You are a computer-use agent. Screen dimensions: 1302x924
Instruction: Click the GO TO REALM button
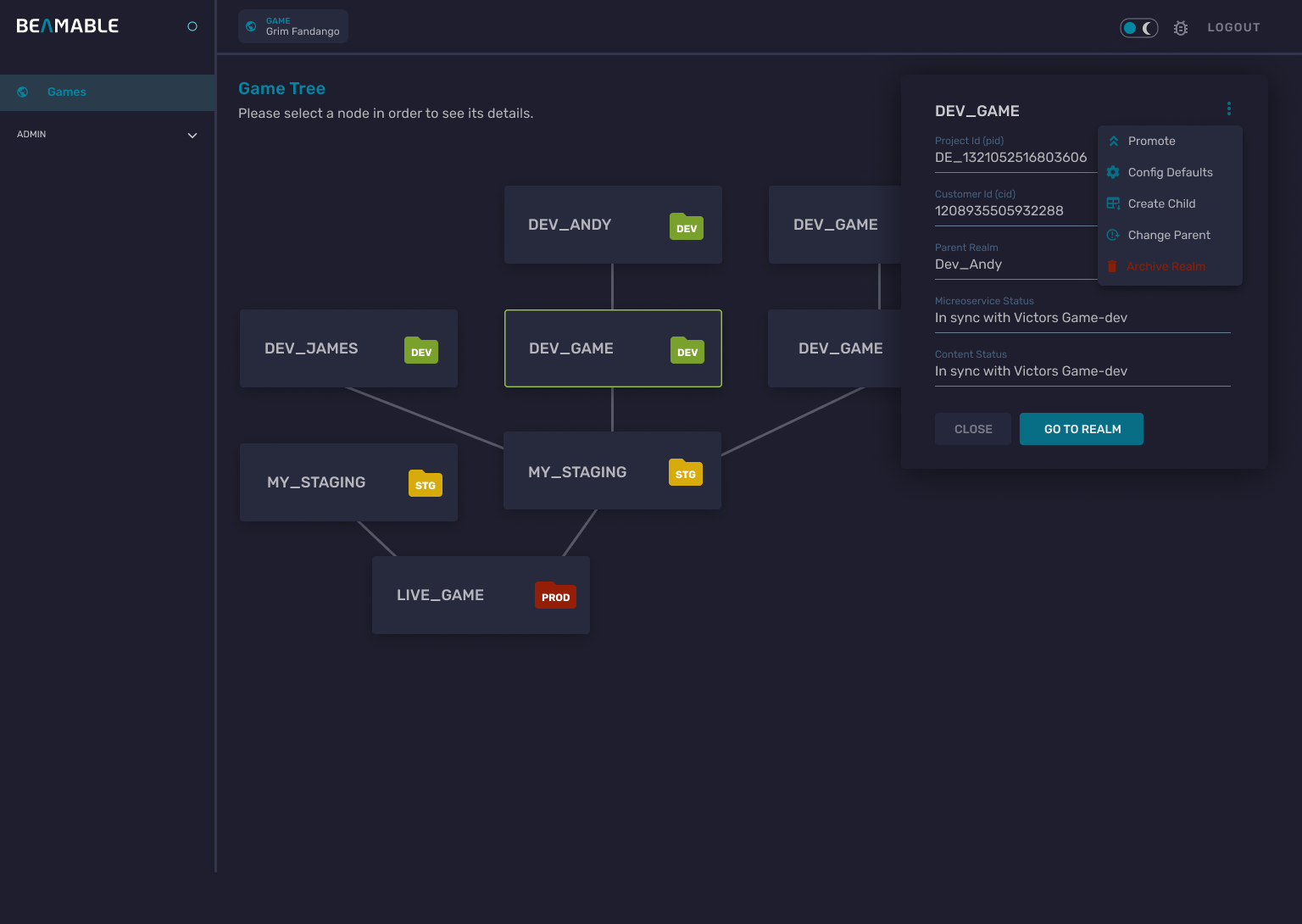point(1081,429)
